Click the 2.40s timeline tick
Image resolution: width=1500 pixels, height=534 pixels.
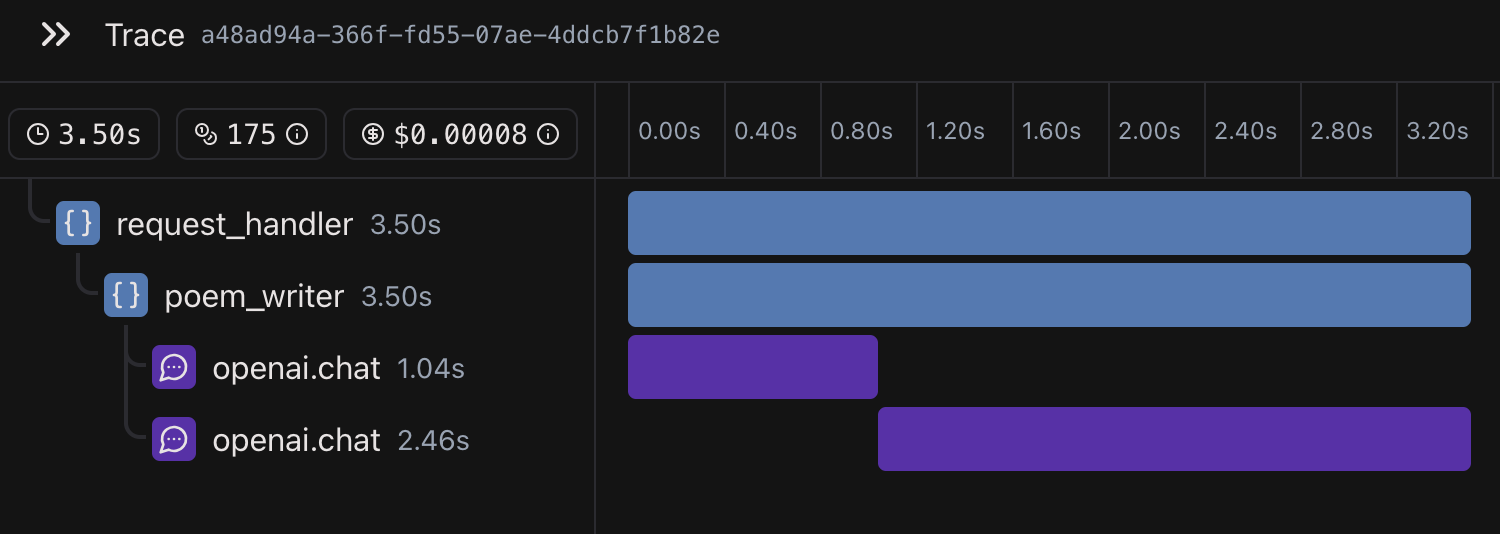tap(1245, 131)
